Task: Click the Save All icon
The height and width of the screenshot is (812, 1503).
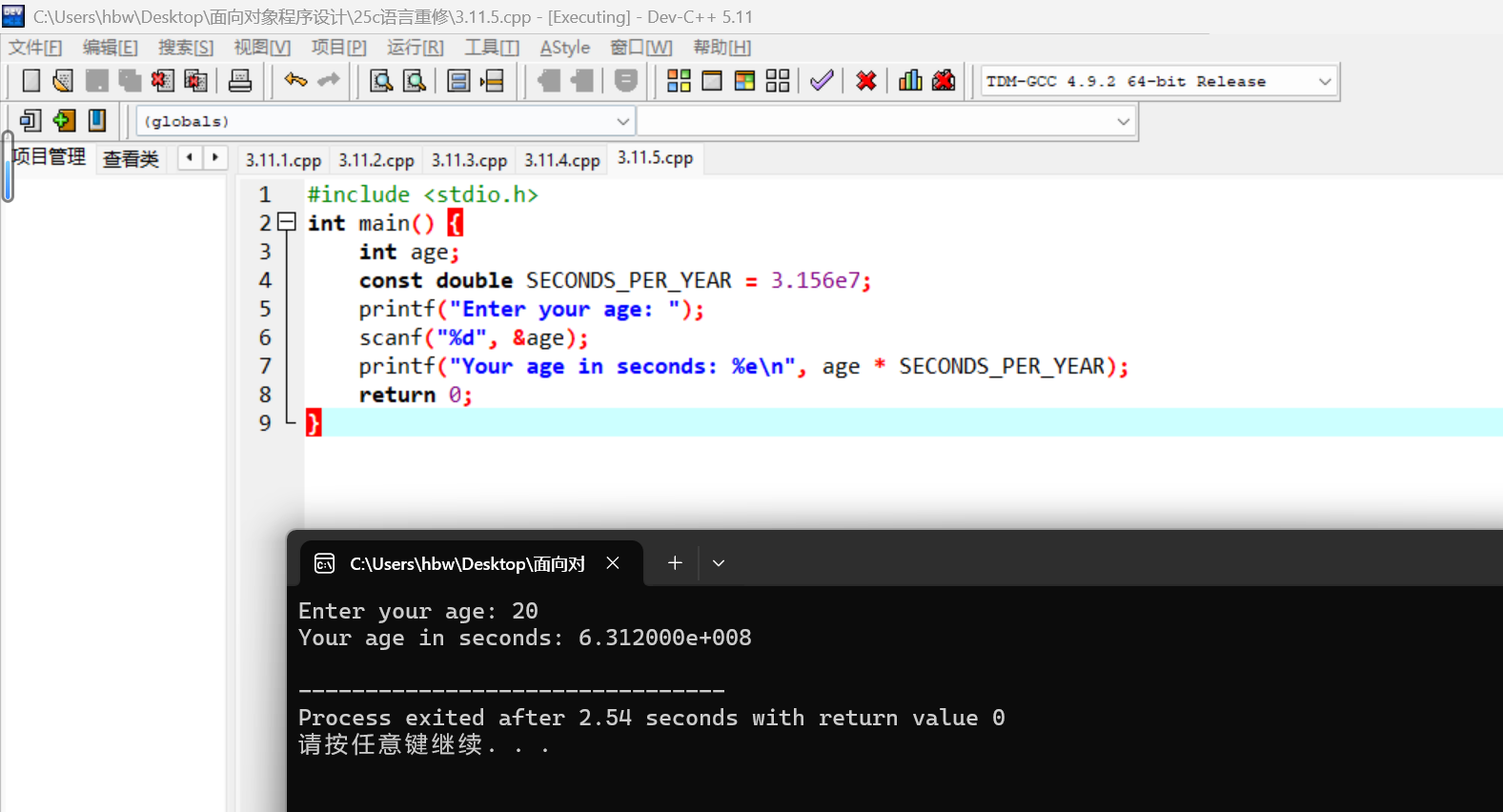Action: coord(130,81)
